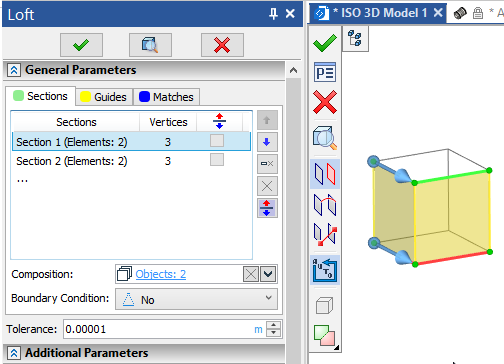
Task: Toggle the checkbox for Section 1
Action: tap(217, 140)
